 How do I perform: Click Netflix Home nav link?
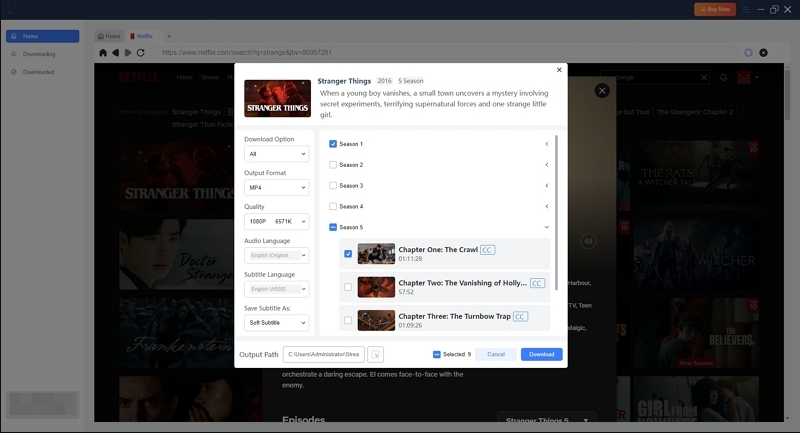point(185,78)
